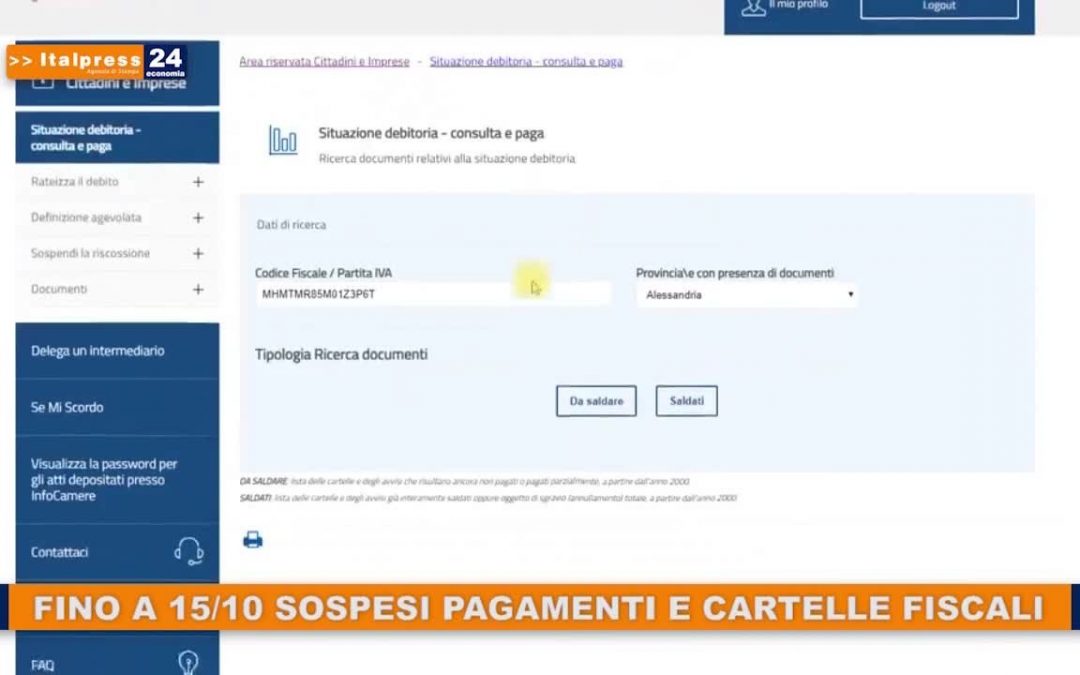The image size is (1080, 675).
Task: Open Se Mi Scordo section
Action: 117,407
